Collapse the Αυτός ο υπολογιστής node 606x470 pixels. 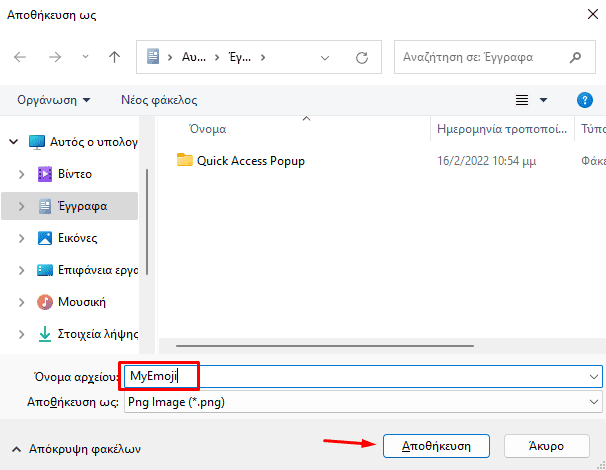click(x=13, y=142)
